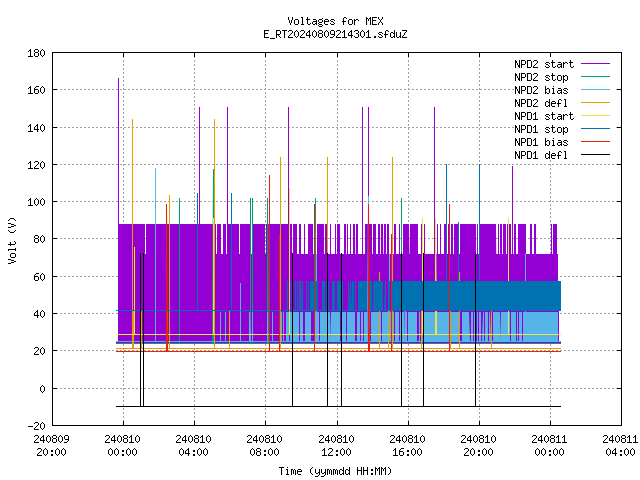The height and width of the screenshot is (480, 640).
Task: Click the 180 y-axis tick label
Action: click(36, 53)
